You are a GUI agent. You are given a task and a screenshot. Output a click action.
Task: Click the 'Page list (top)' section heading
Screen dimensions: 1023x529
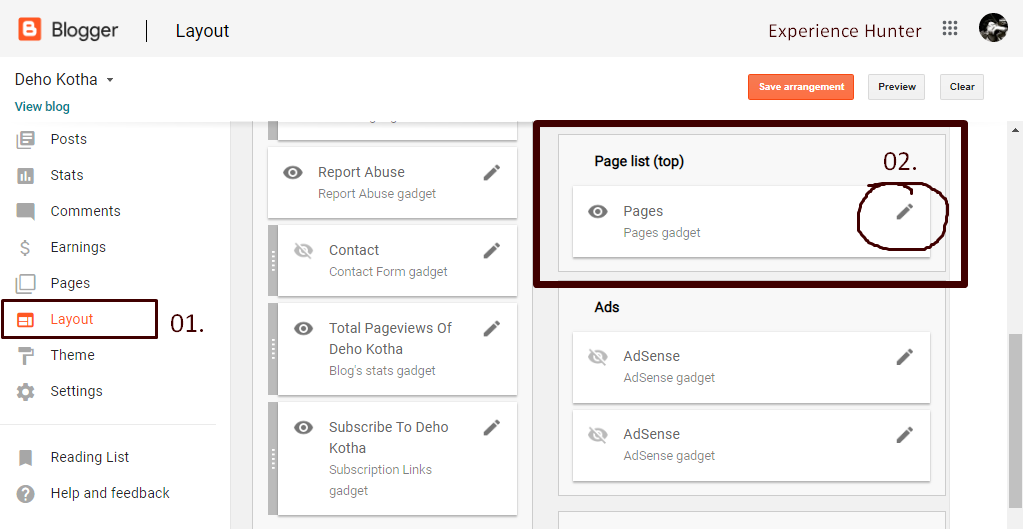(x=639, y=162)
